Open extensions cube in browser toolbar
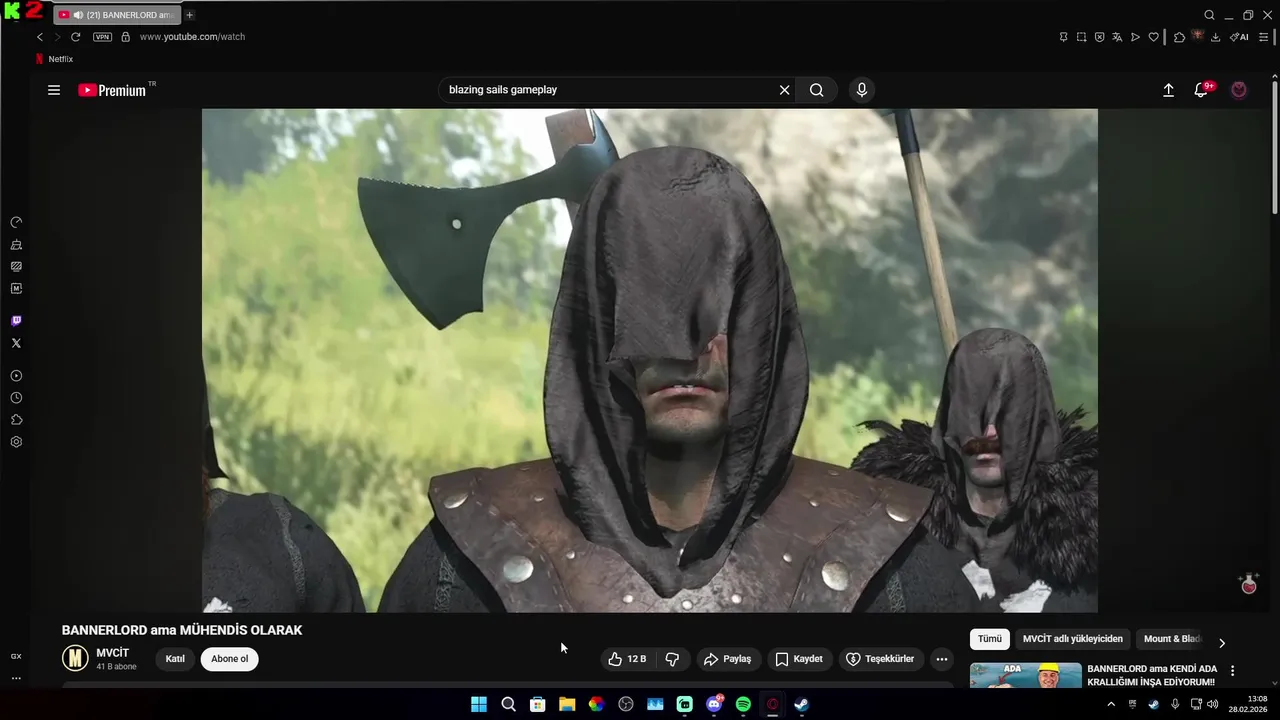This screenshot has width=1280, height=720. [x=1179, y=37]
